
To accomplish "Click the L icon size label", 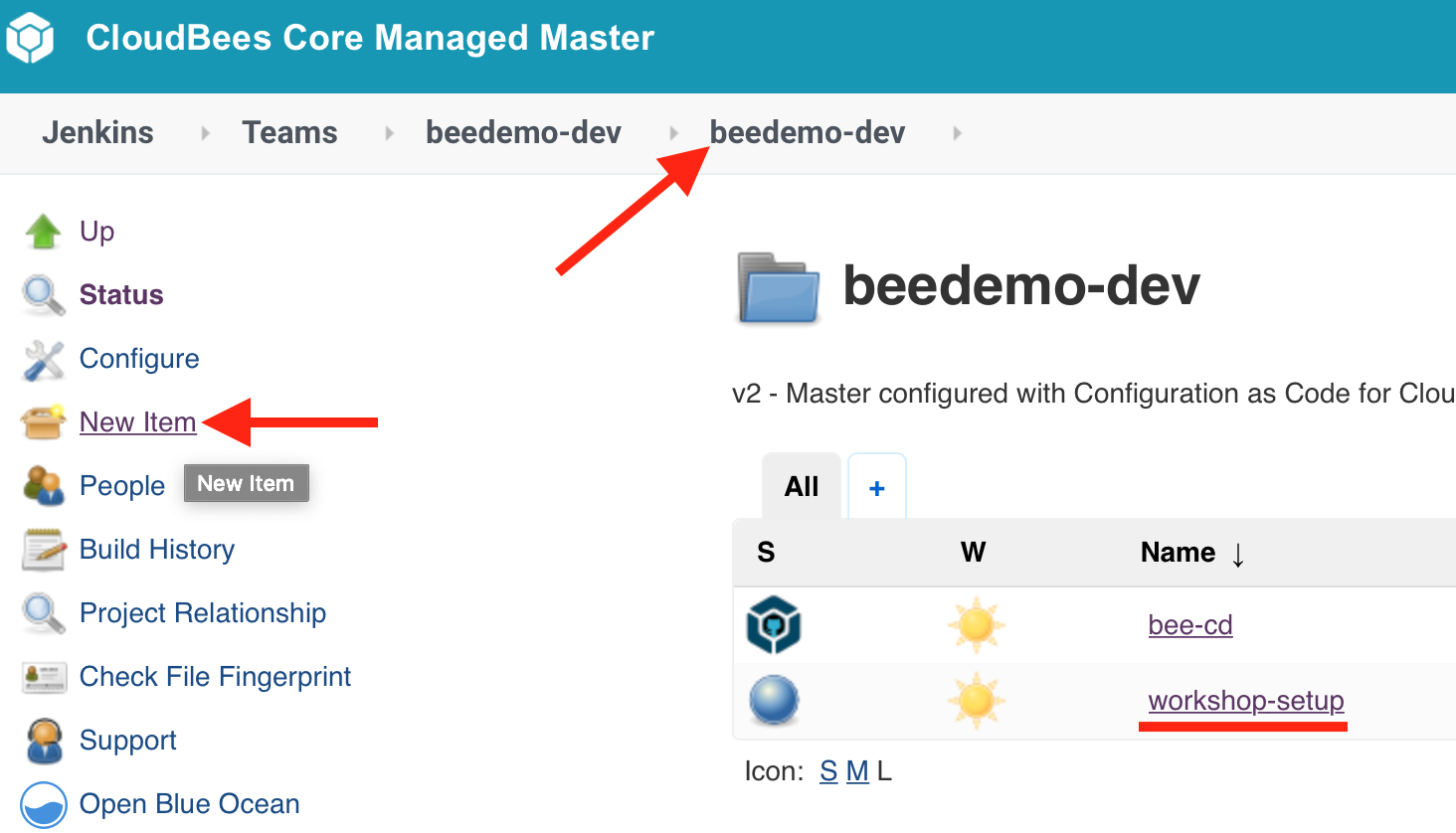I will coord(884,771).
